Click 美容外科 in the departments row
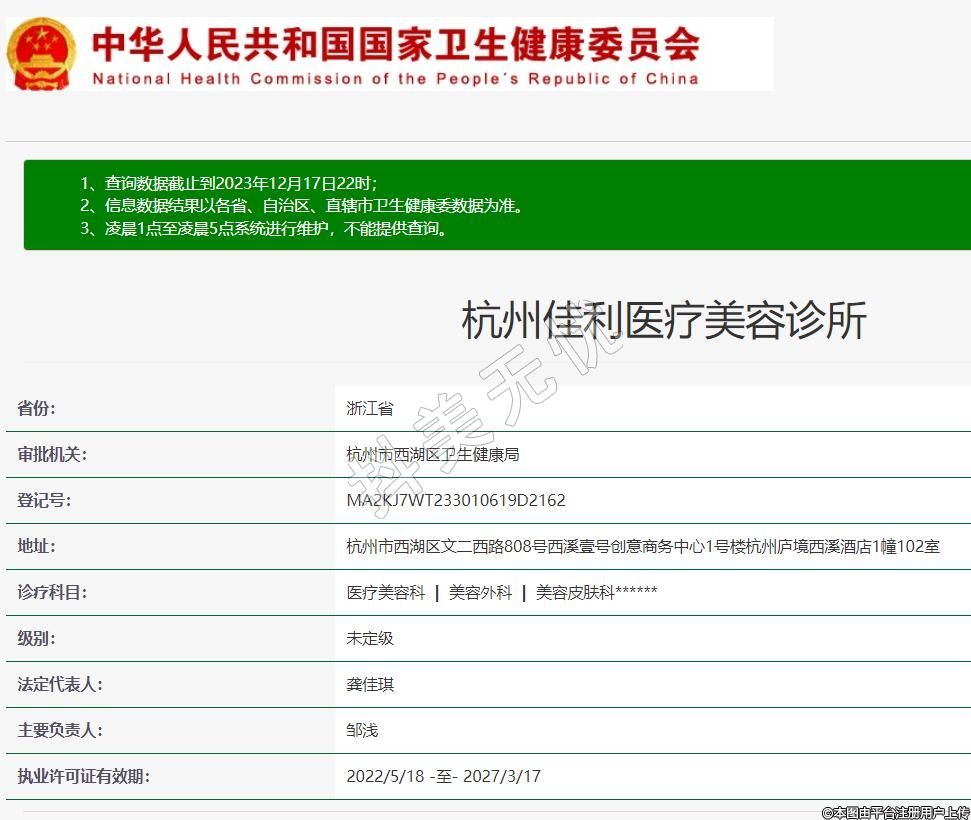The height and width of the screenshot is (820, 971). pos(480,592)
